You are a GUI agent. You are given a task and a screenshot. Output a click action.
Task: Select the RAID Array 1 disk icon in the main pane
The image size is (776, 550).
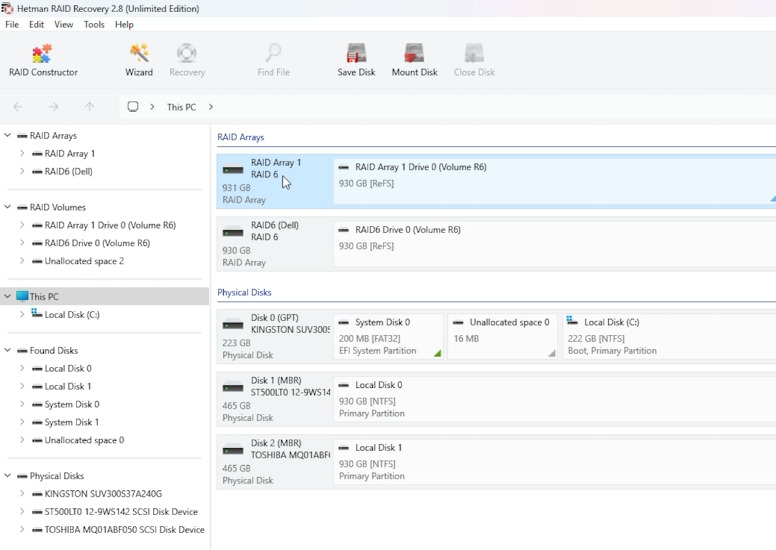(233, 170)
